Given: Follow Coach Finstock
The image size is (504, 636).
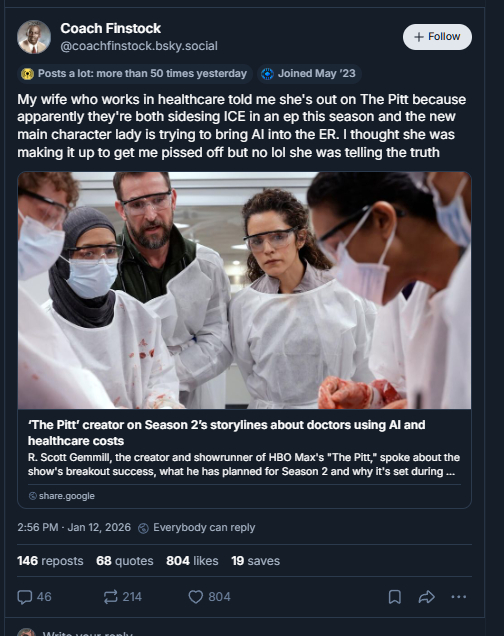Looking at the screenshot, I should (x=437, y=37).
